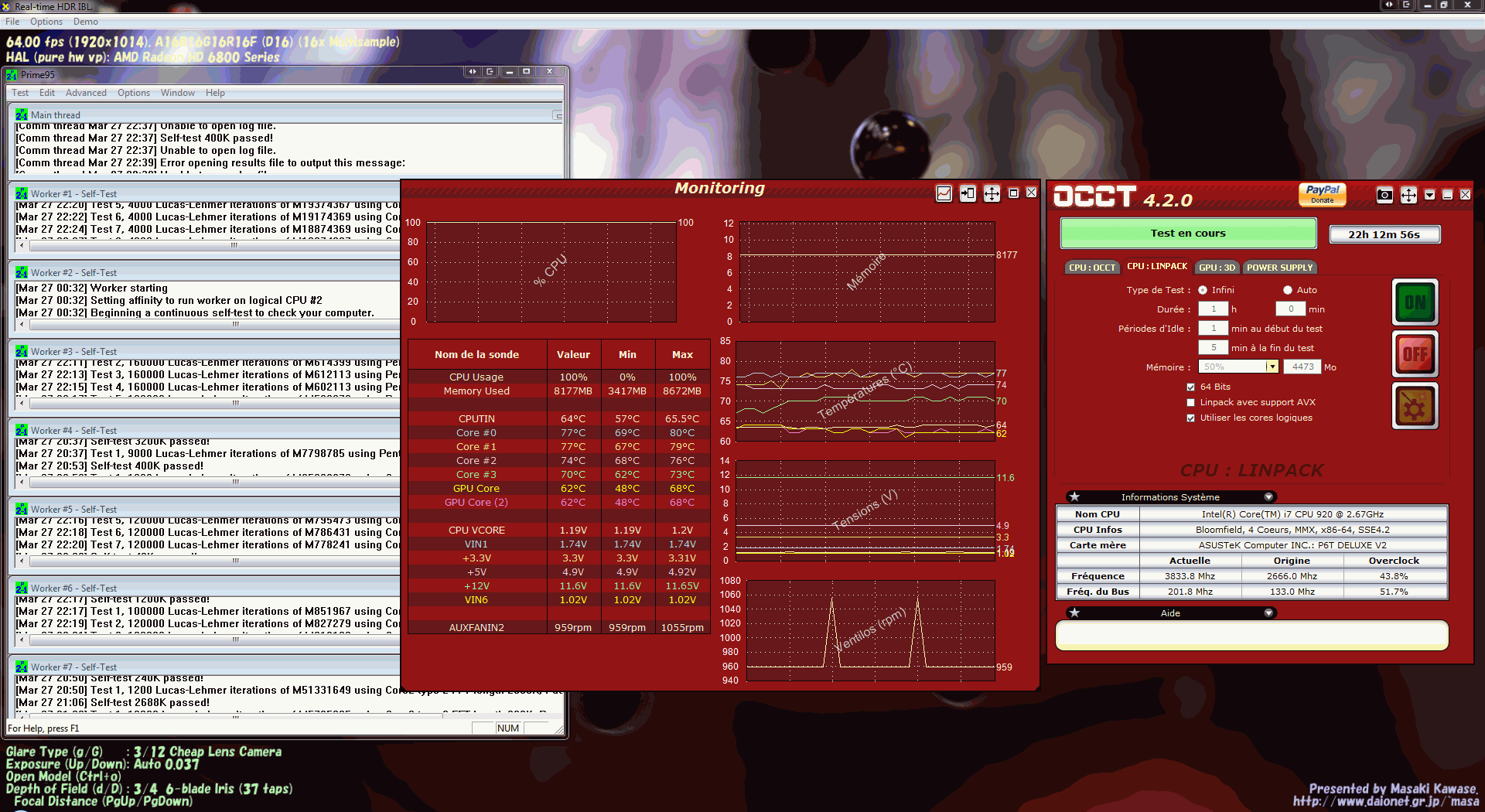Select the Auto test type radio button
This screenshot has width=1485, height=812.
[1288, 290]
